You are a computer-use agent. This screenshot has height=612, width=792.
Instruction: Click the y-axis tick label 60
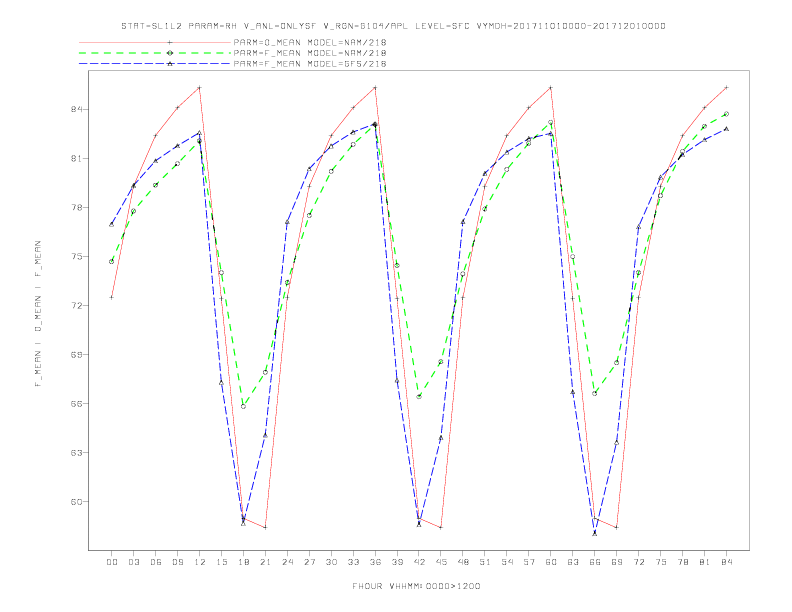pos(76,501)
